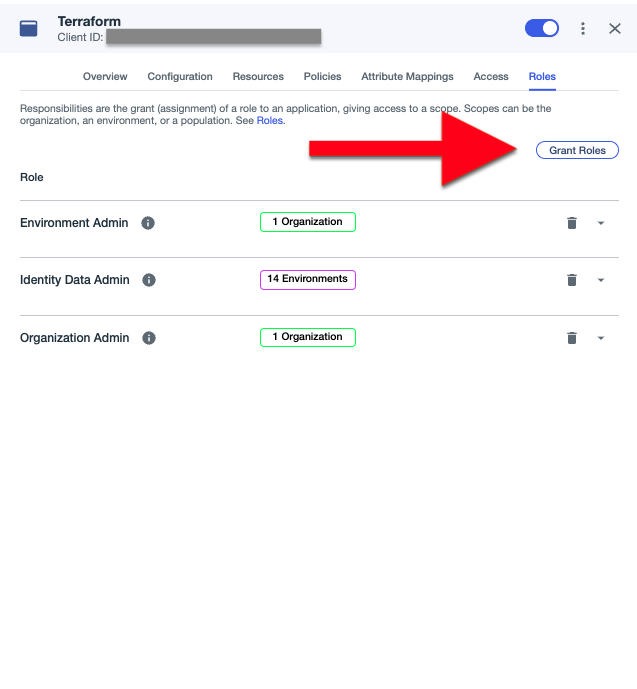Show info for Identity Data Admin role
Image resolution: width=637 pixels, height=689 pixels.
coord(149,280)
